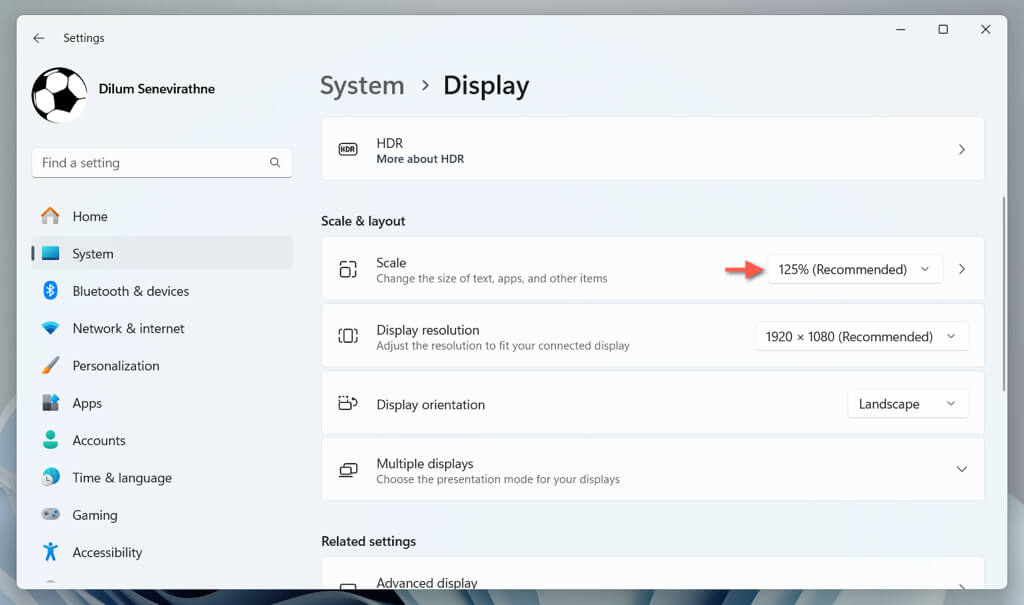
Task: Click the Network & internet Wi-Fi icon
Action: point(50,328)
